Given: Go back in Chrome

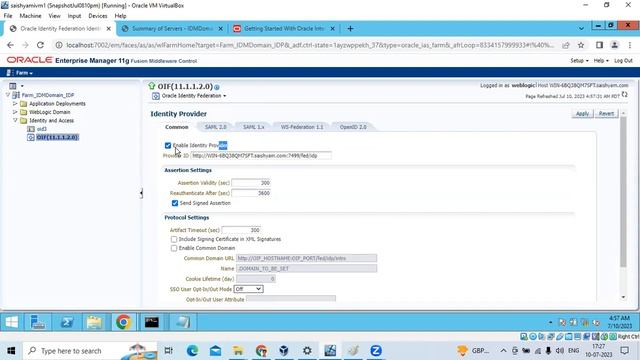Looking at the screenshot, I should pos(10,45).
